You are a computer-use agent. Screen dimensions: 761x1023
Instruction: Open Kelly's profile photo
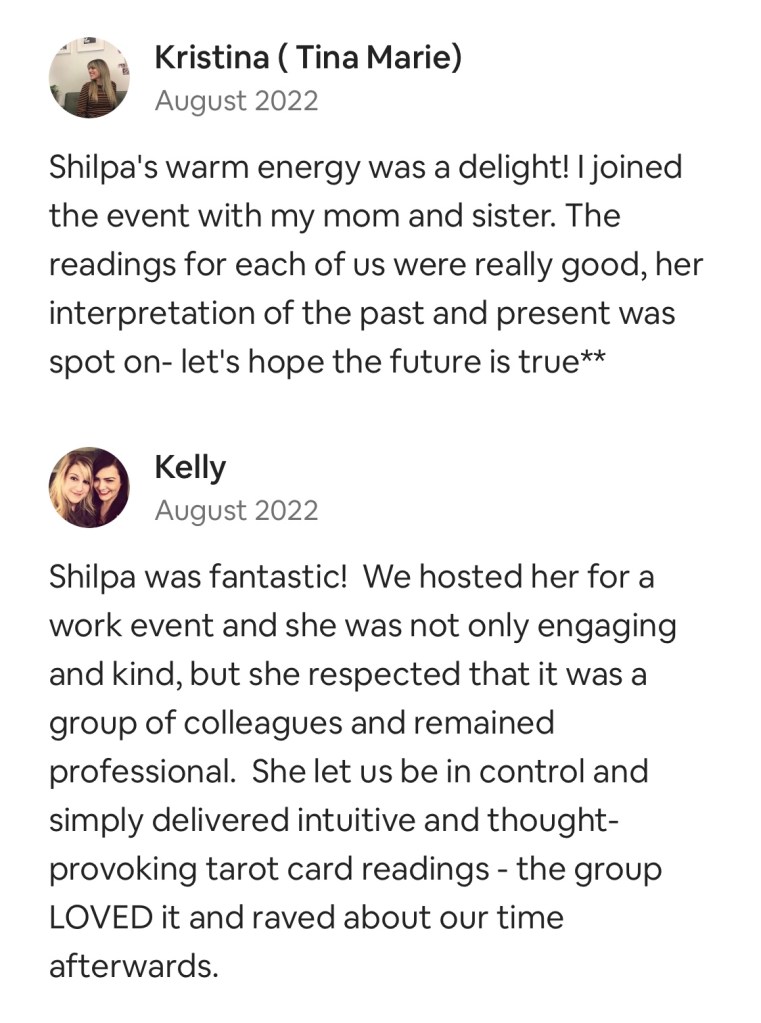pos(89,487)
